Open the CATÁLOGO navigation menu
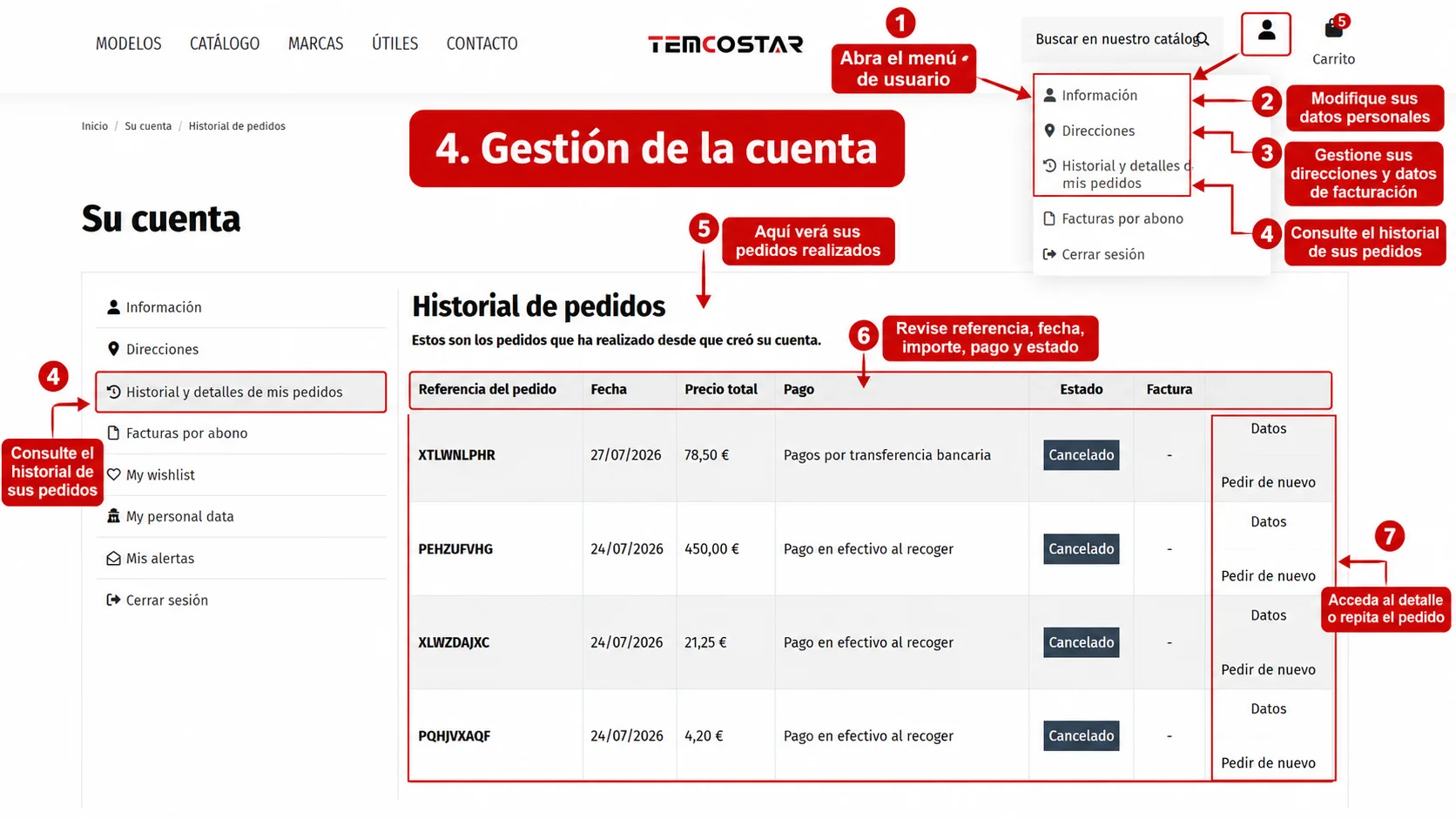 (225, 44)
